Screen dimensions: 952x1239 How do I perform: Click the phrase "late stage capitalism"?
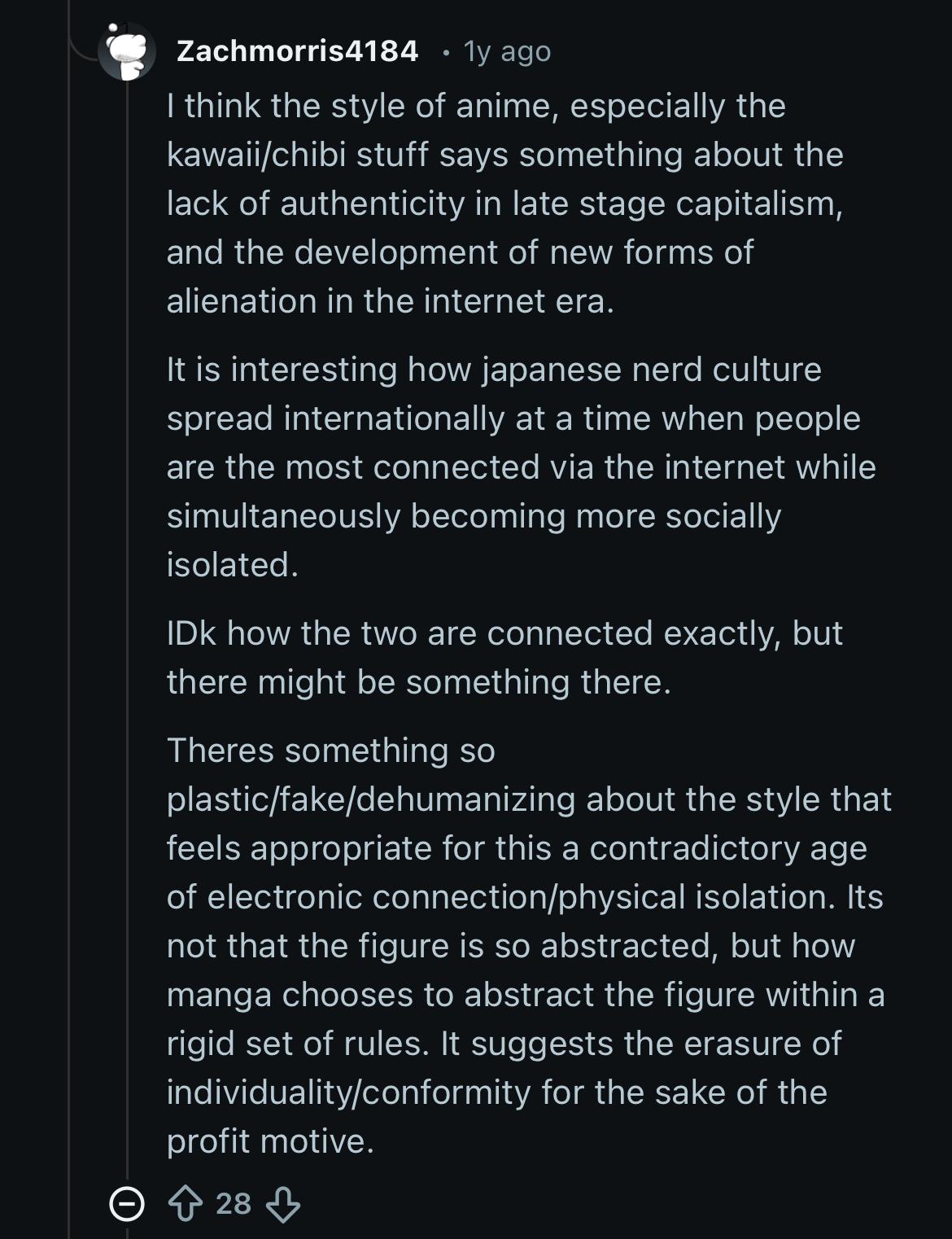(x=676, y=204)
